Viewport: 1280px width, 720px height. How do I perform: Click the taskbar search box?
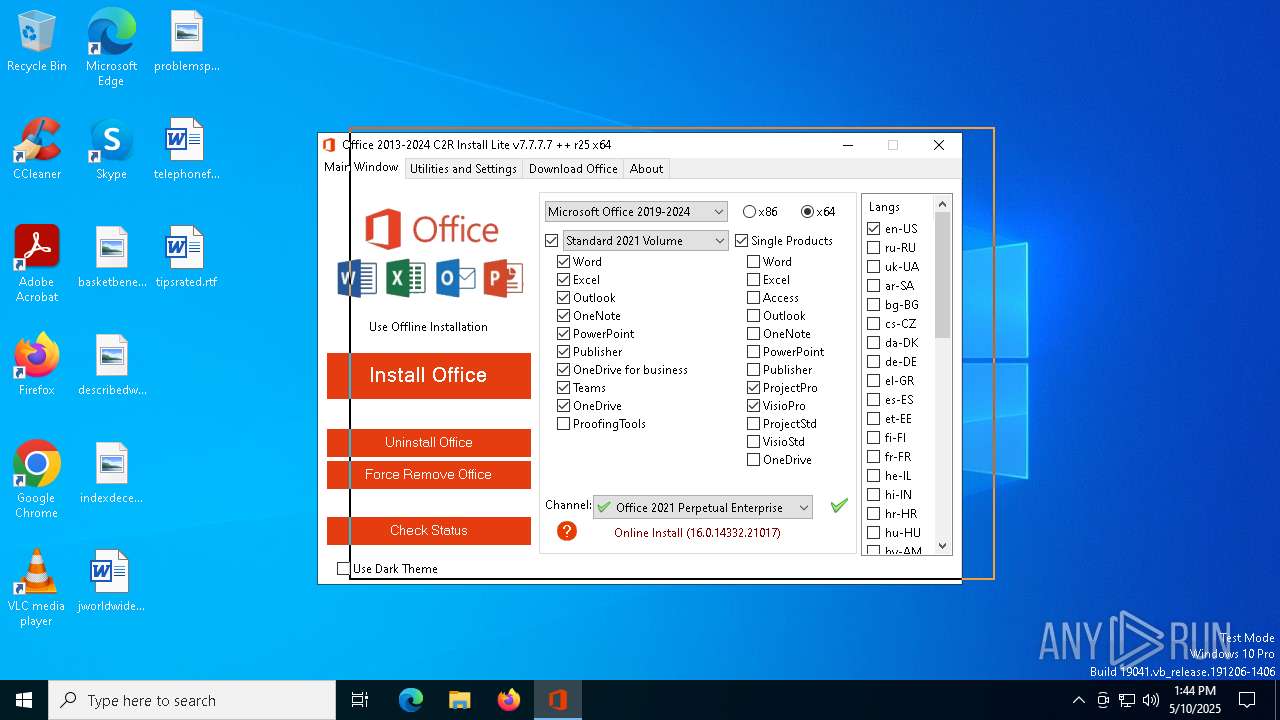192,700
